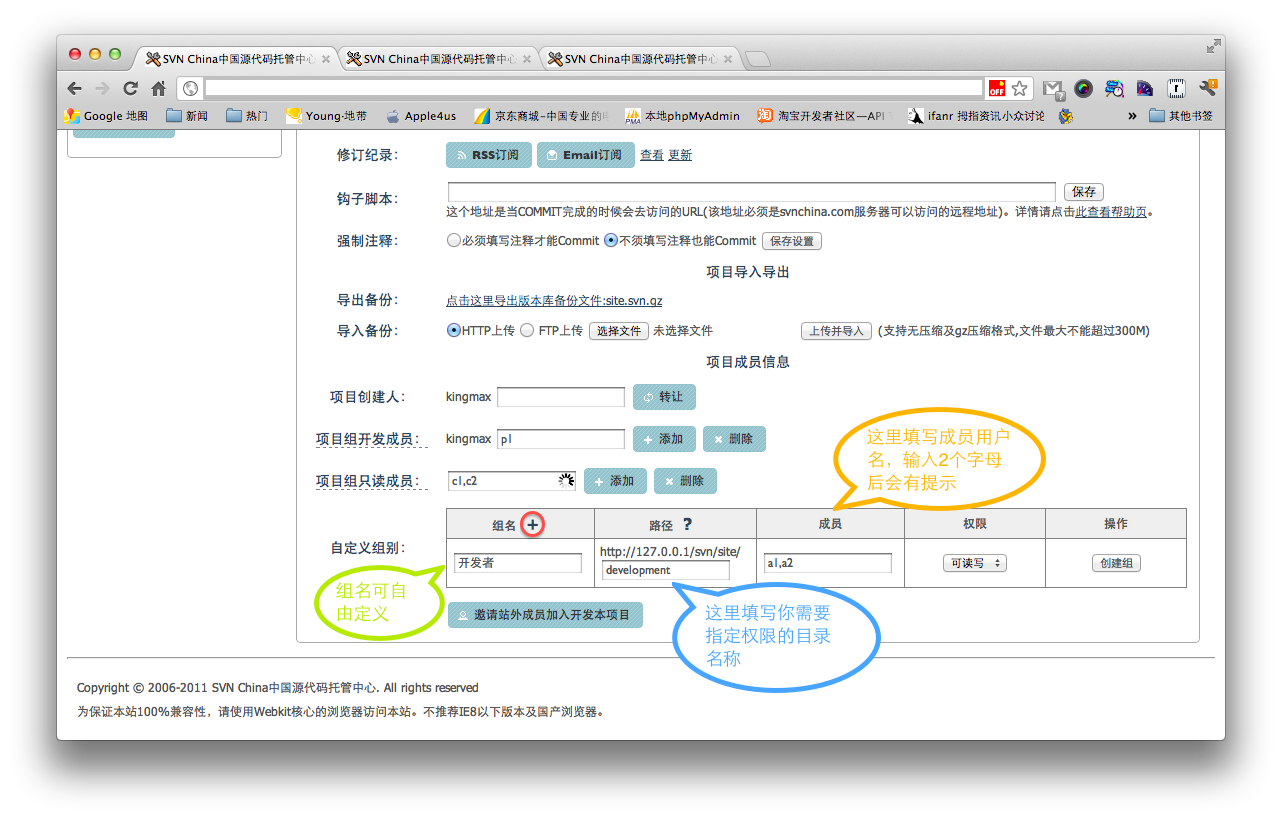Screen dimensions: 1282x819
Task: Close the third SVN China tab
Action: coord(728,59)
